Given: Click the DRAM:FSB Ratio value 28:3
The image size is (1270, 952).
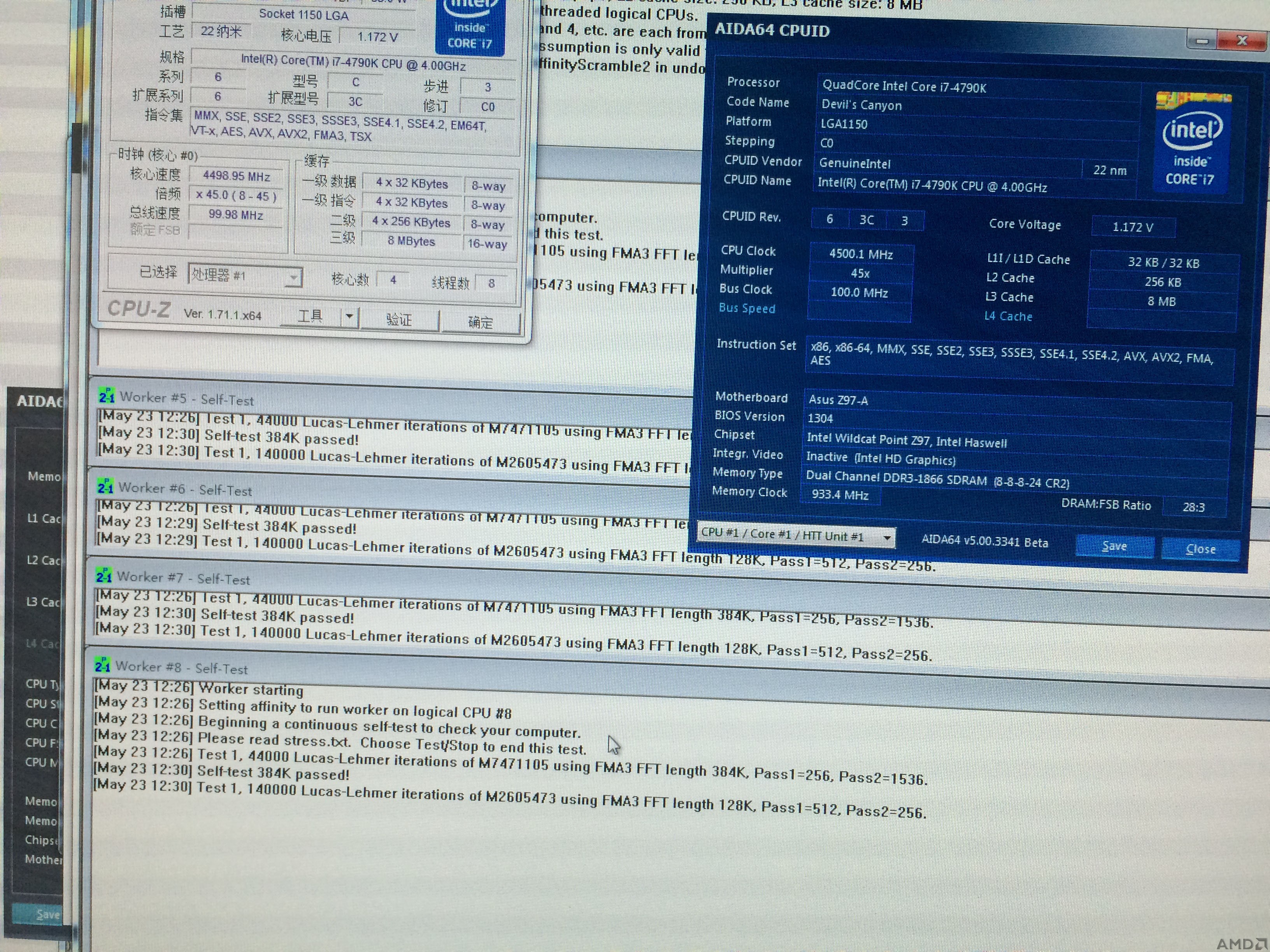Looking at the screenshot, I should (x=1194, y=507).
